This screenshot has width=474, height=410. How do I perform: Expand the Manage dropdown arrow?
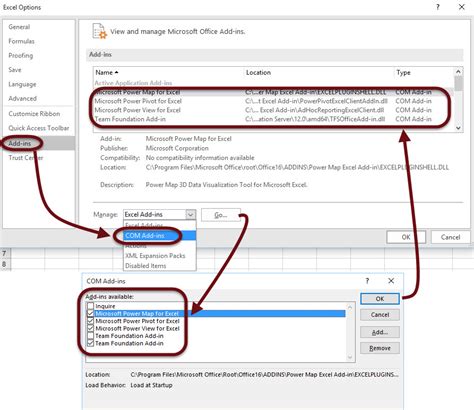click(x=191, y=215)
